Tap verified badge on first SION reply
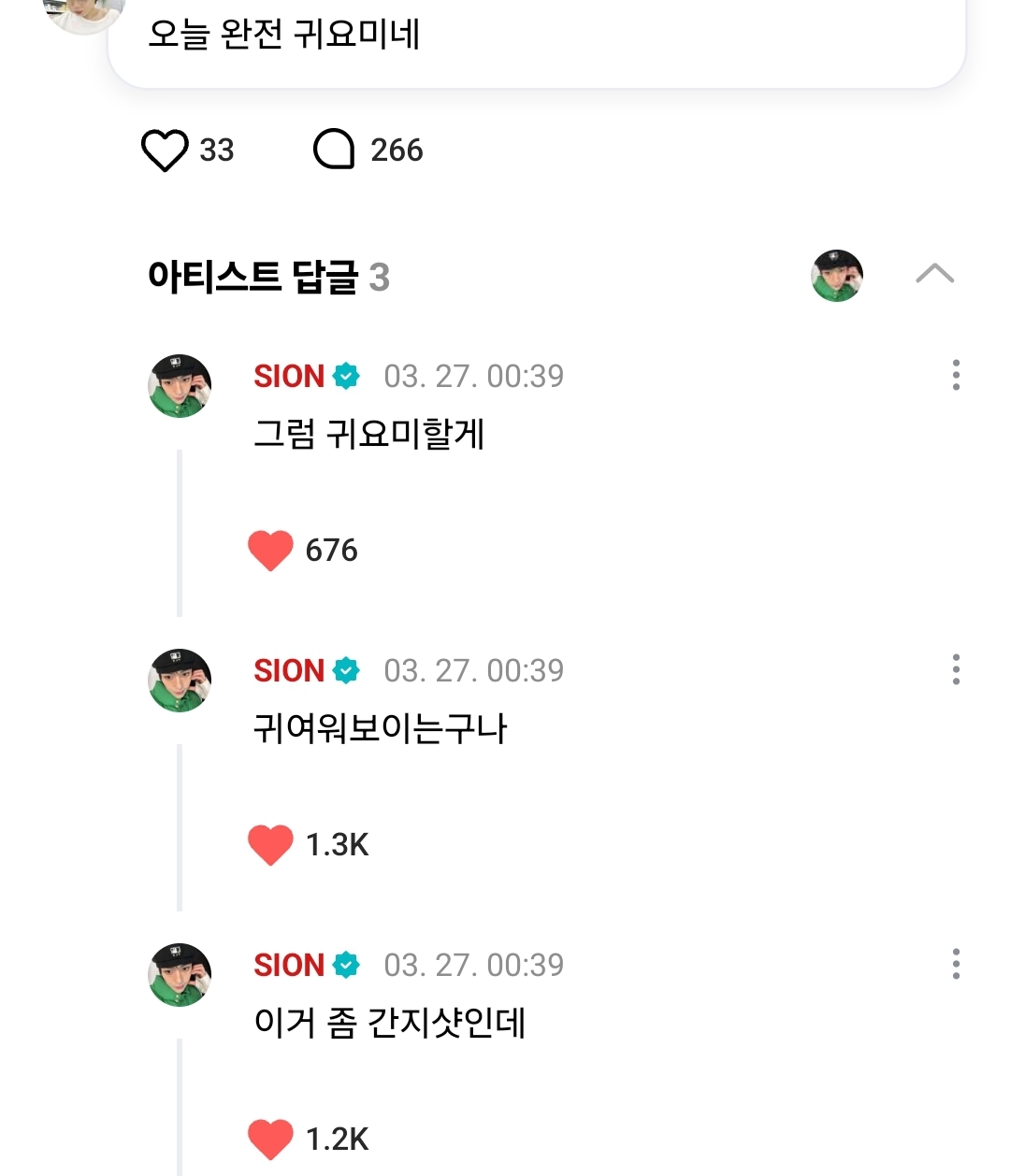This screenshot has height=1176, width=1010. point(347,376)
